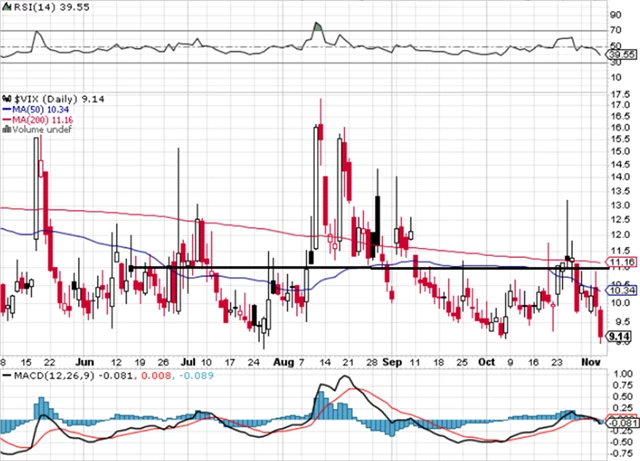Click the Volume undef legend entry
The height and width of the screenshot is (461, 640).
click(x=38, y=128)
